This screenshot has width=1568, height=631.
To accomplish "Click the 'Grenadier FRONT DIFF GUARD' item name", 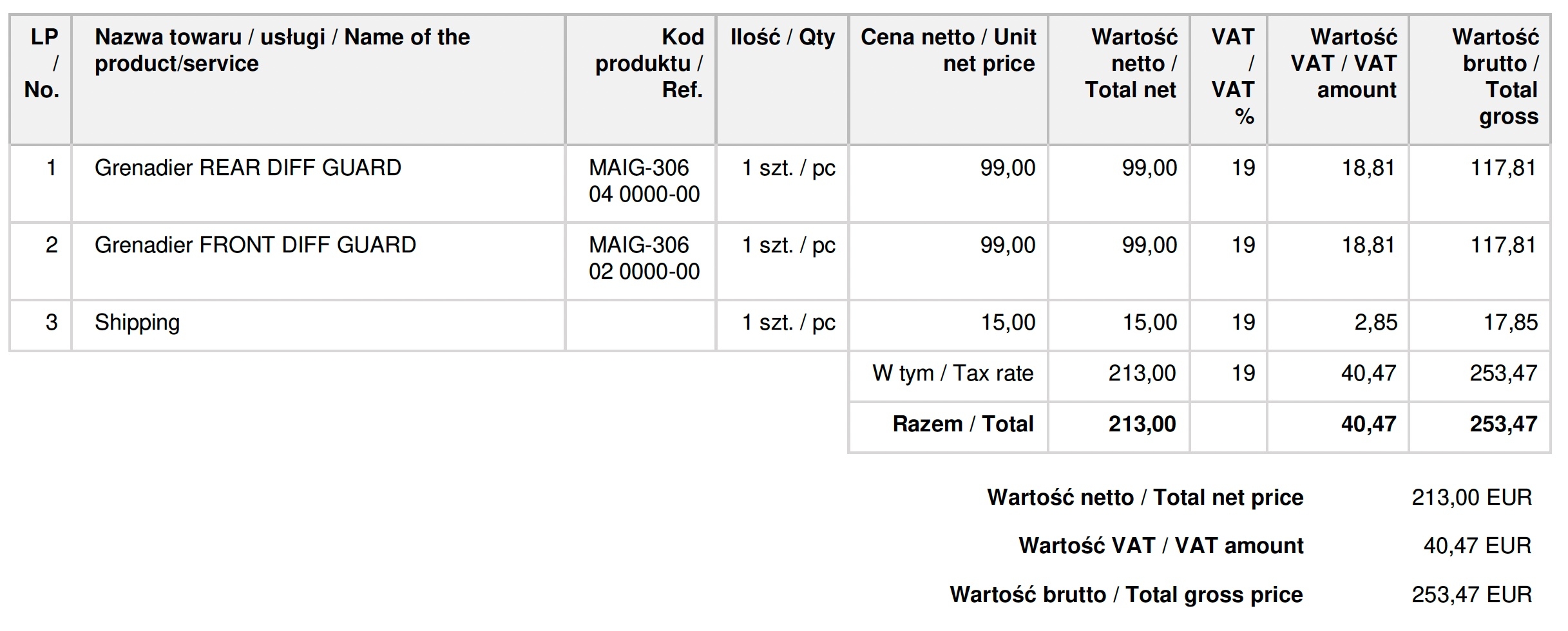I will point(255,245).
